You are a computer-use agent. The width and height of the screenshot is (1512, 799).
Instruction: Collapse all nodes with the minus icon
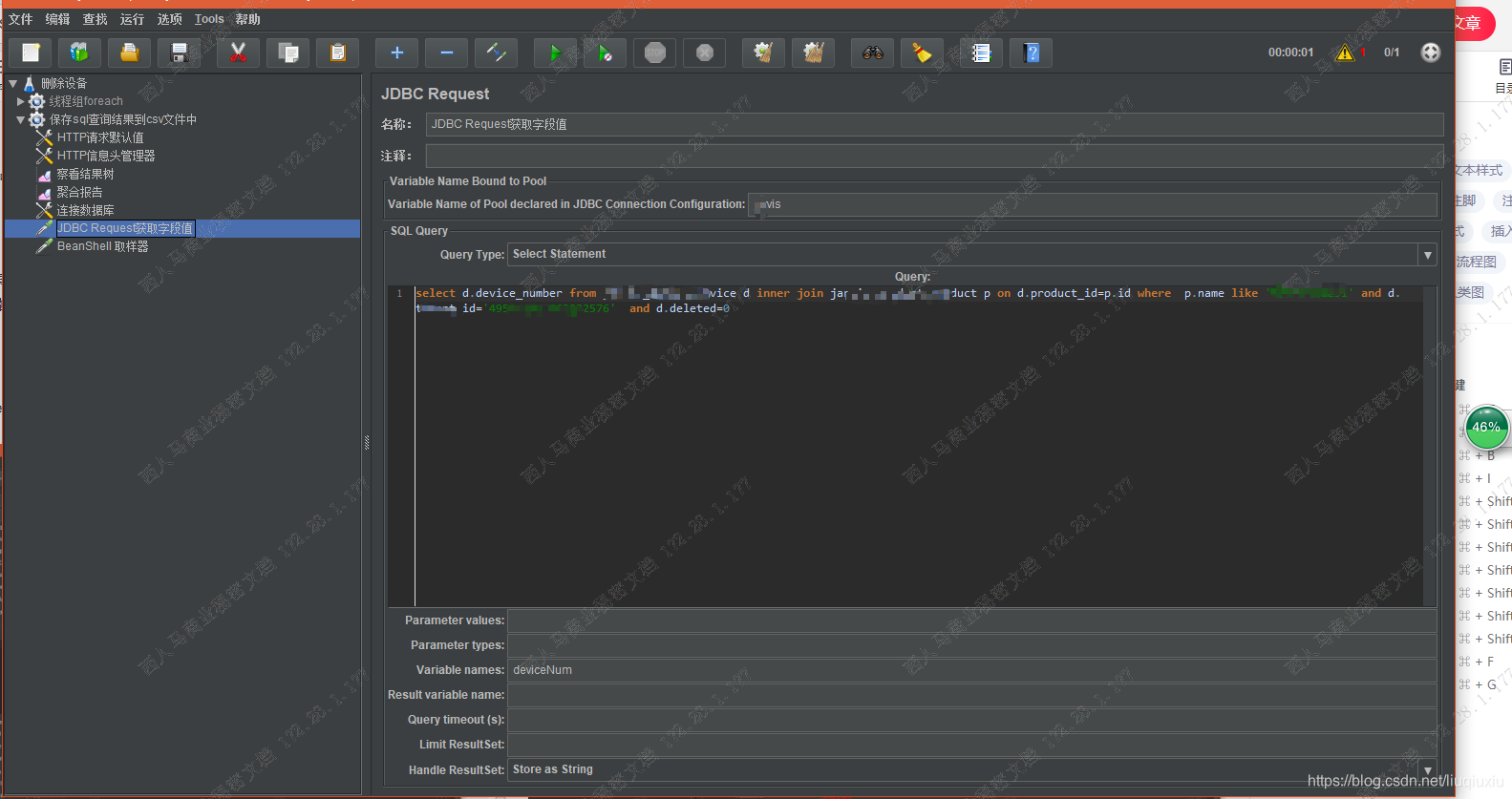[447, 53]
